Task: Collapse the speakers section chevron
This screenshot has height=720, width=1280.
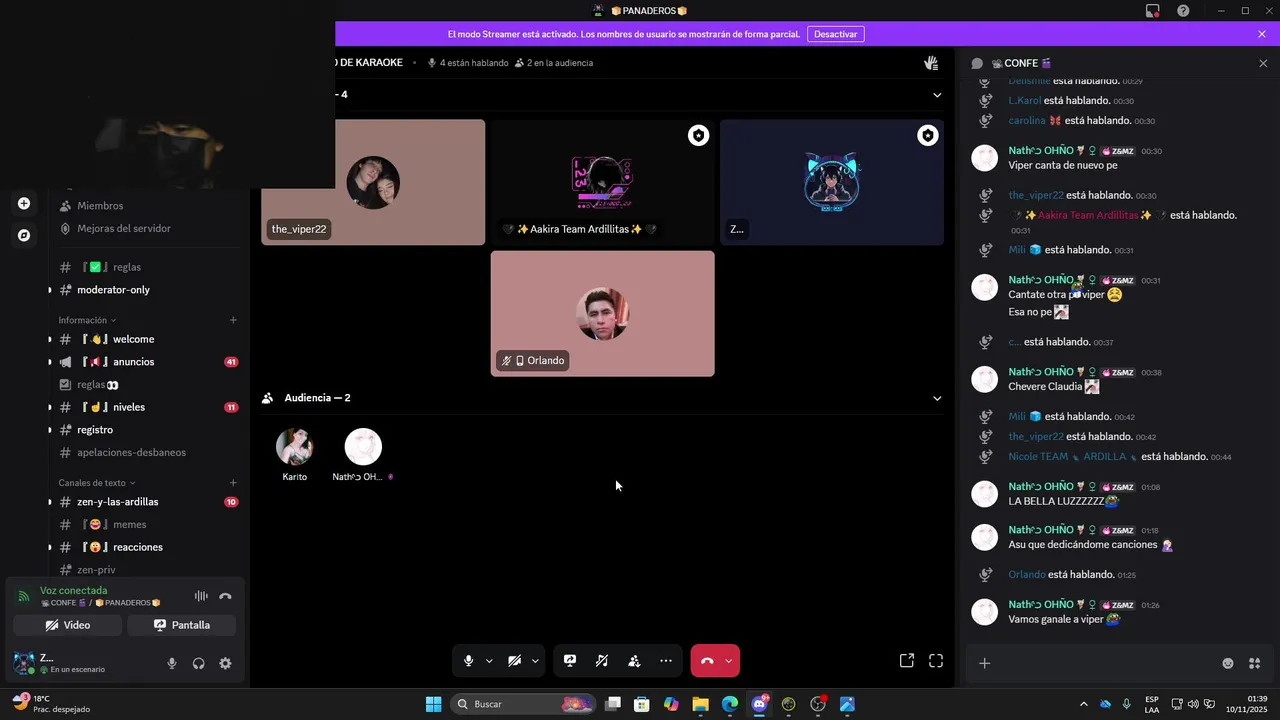Action: (937, 95)
